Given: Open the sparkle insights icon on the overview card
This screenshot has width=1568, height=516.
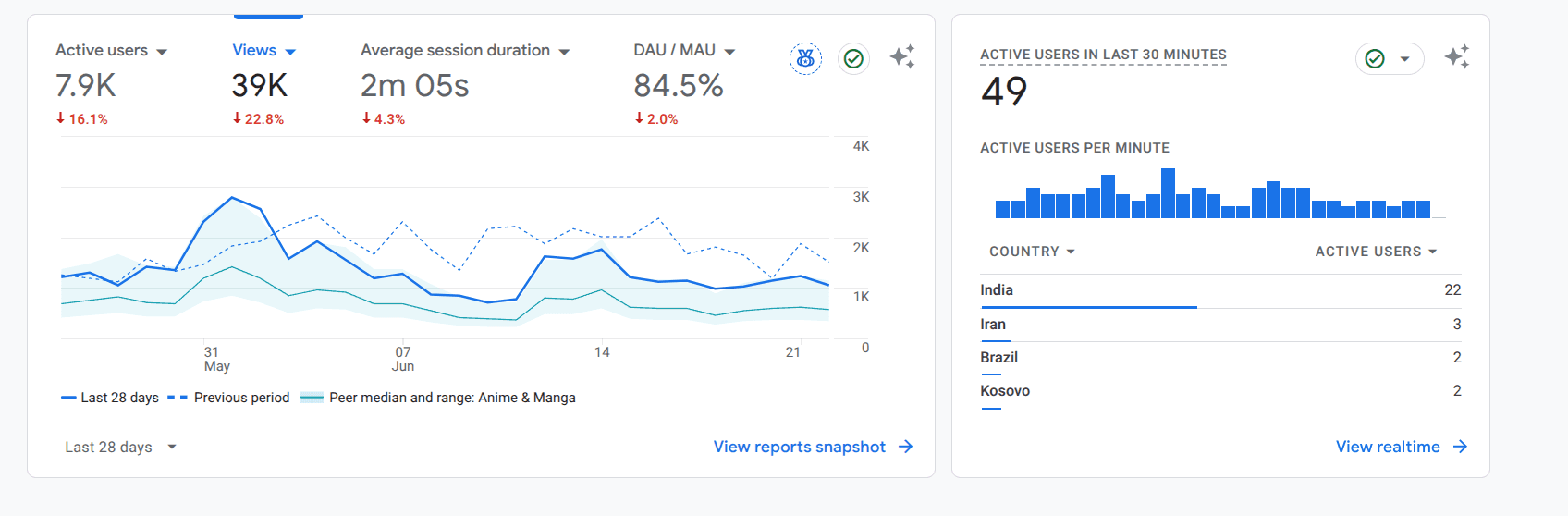Looking at the screenshot, I should tap(902, 57).
